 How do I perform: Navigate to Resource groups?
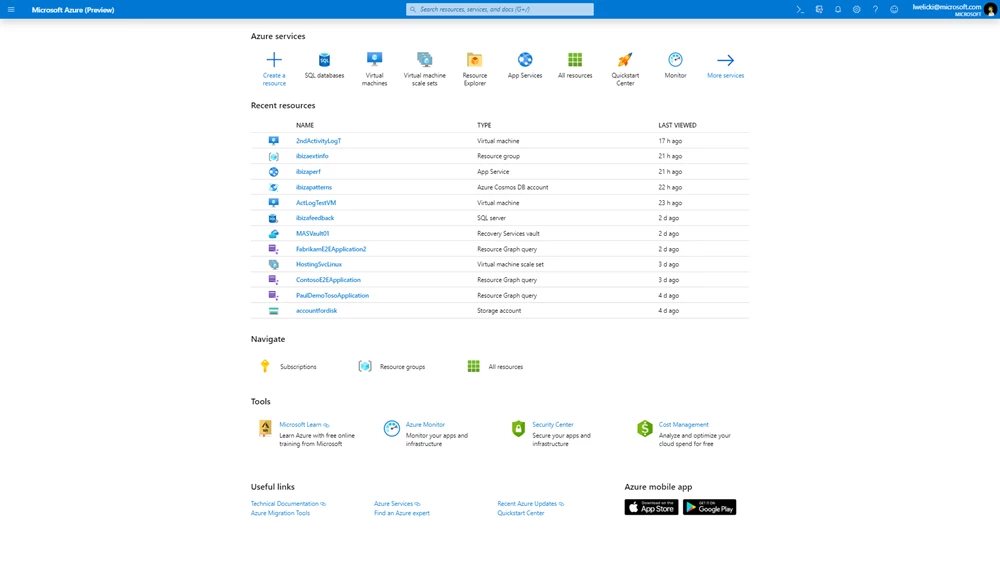point(402,367)
